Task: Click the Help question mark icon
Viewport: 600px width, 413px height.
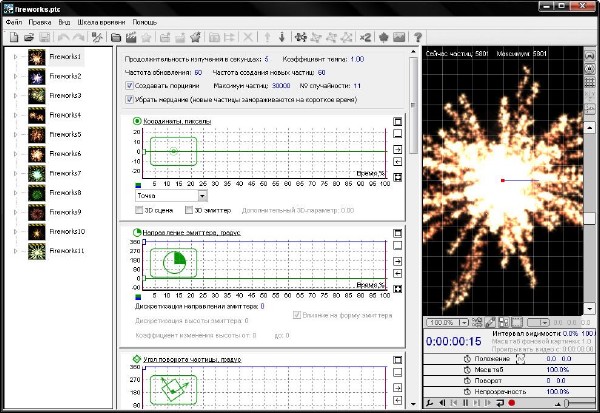Action: 417,37
